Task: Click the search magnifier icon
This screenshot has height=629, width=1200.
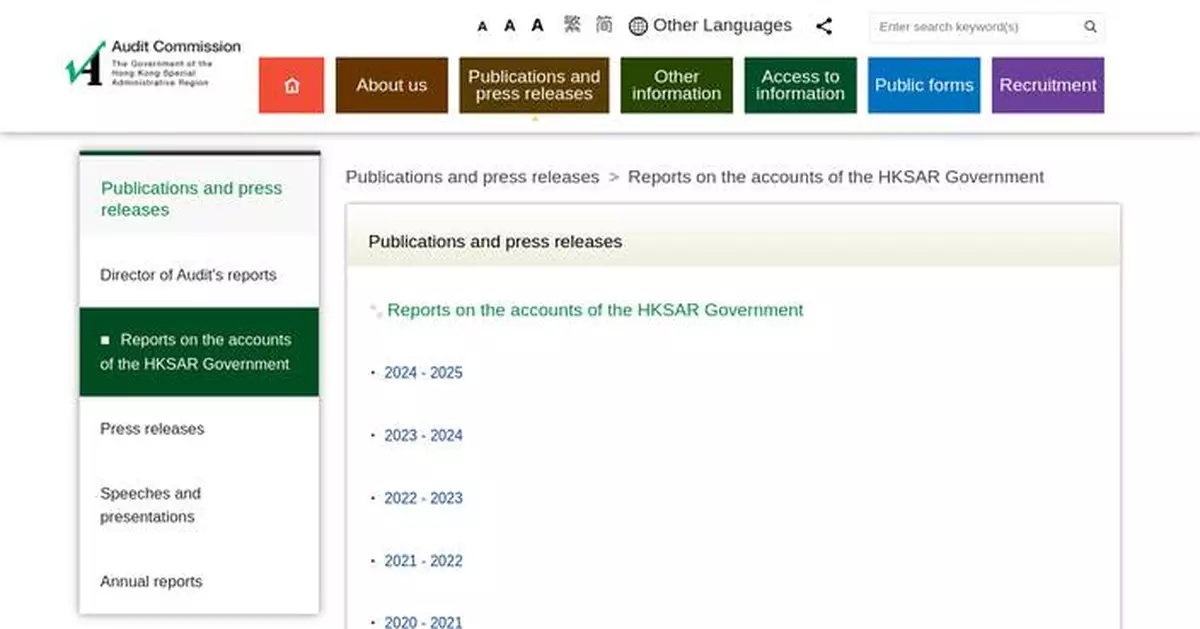Action: tap(1090, 27)
